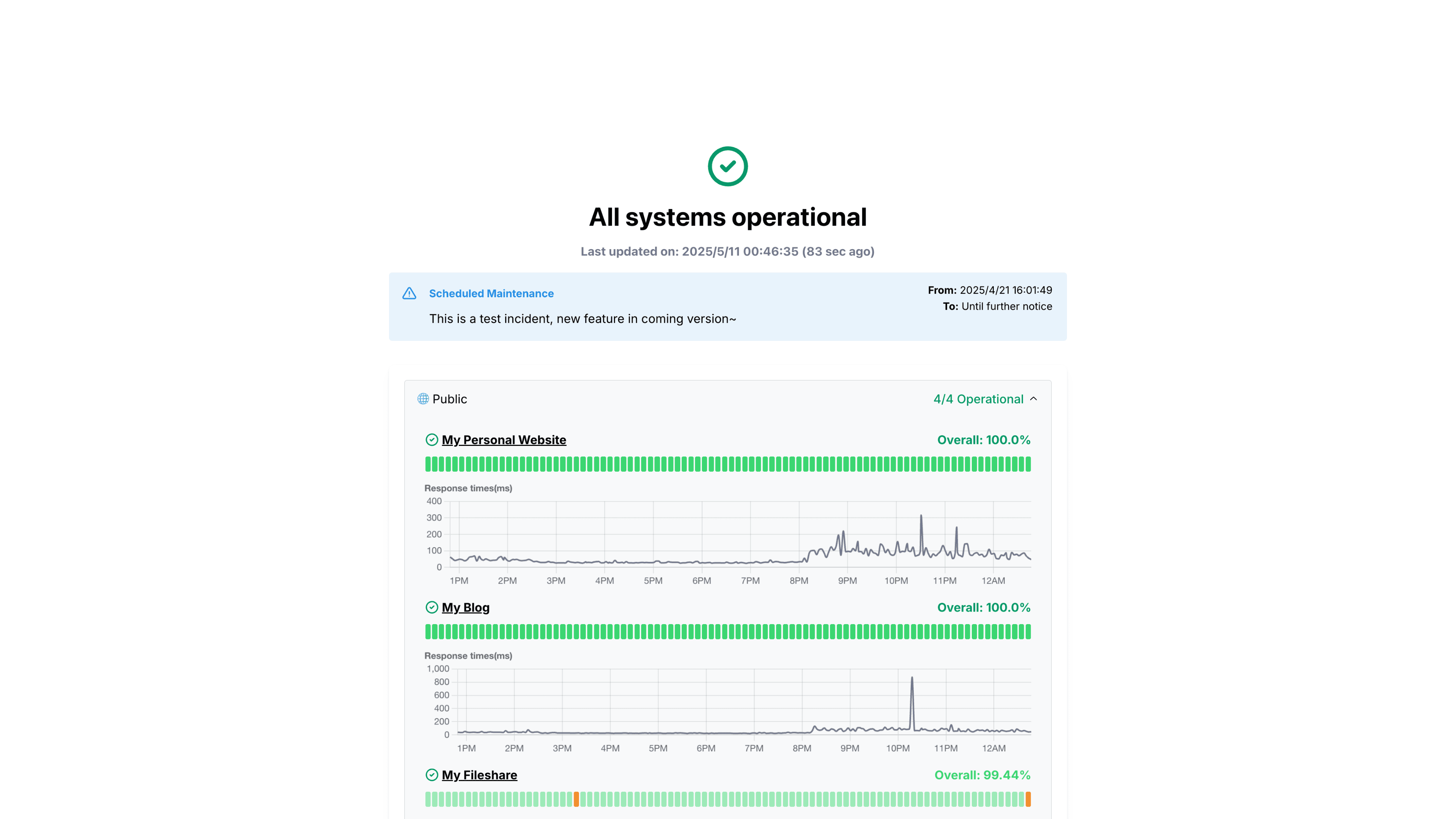Click the last green uptime bar of My Blog
This screenshot has height=819, width=1456.
point(1028,631)
